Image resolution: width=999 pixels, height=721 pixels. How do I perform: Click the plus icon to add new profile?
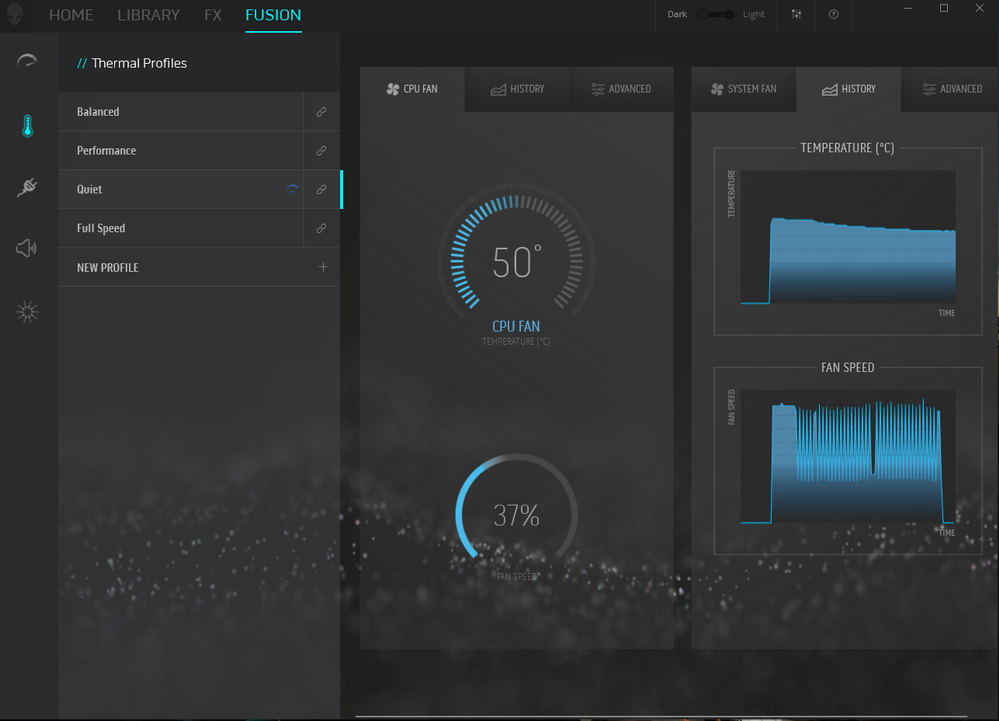tap(322, 267)
